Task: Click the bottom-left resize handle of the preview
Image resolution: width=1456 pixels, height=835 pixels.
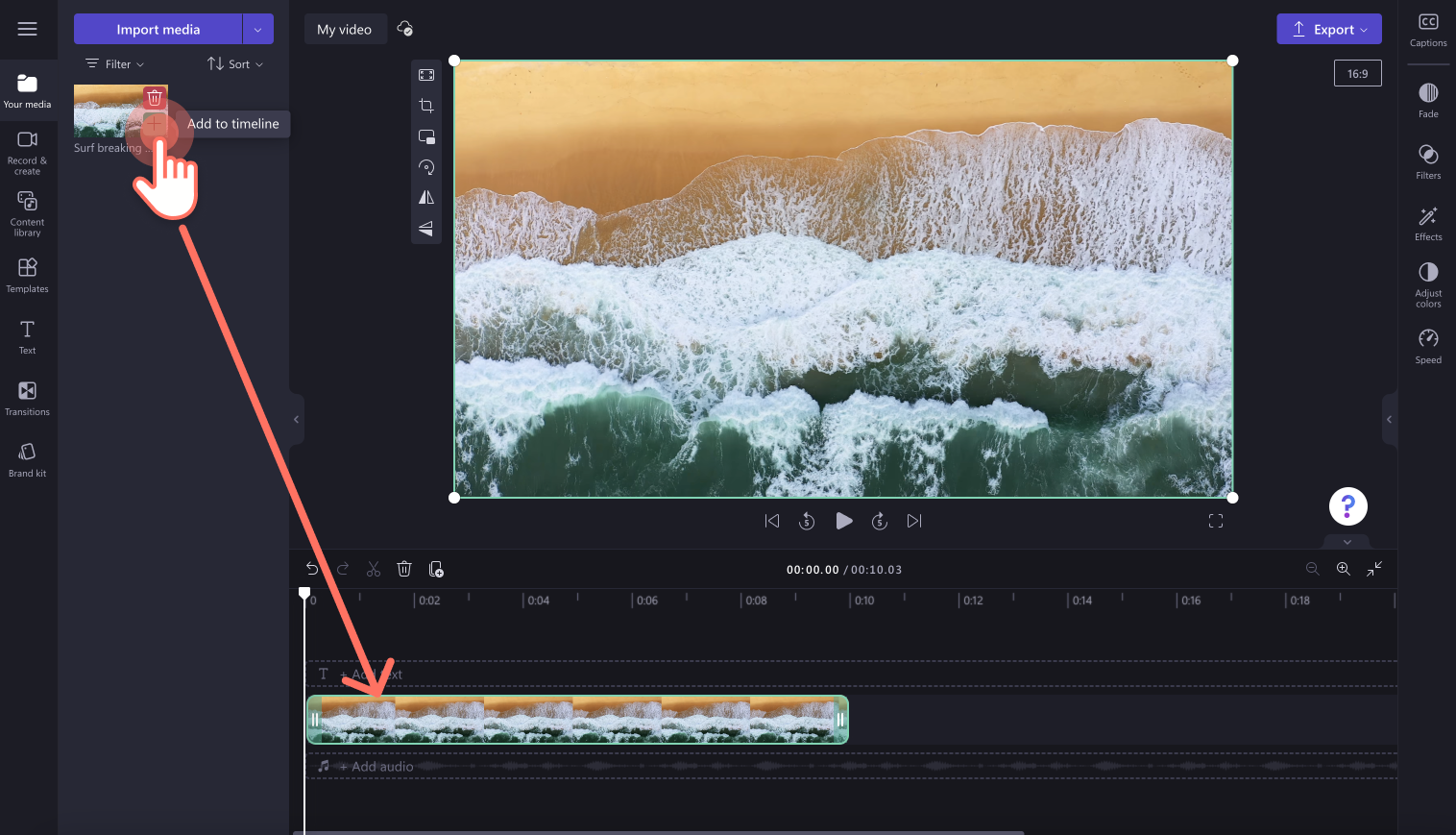Action: (x=454, y=498)
